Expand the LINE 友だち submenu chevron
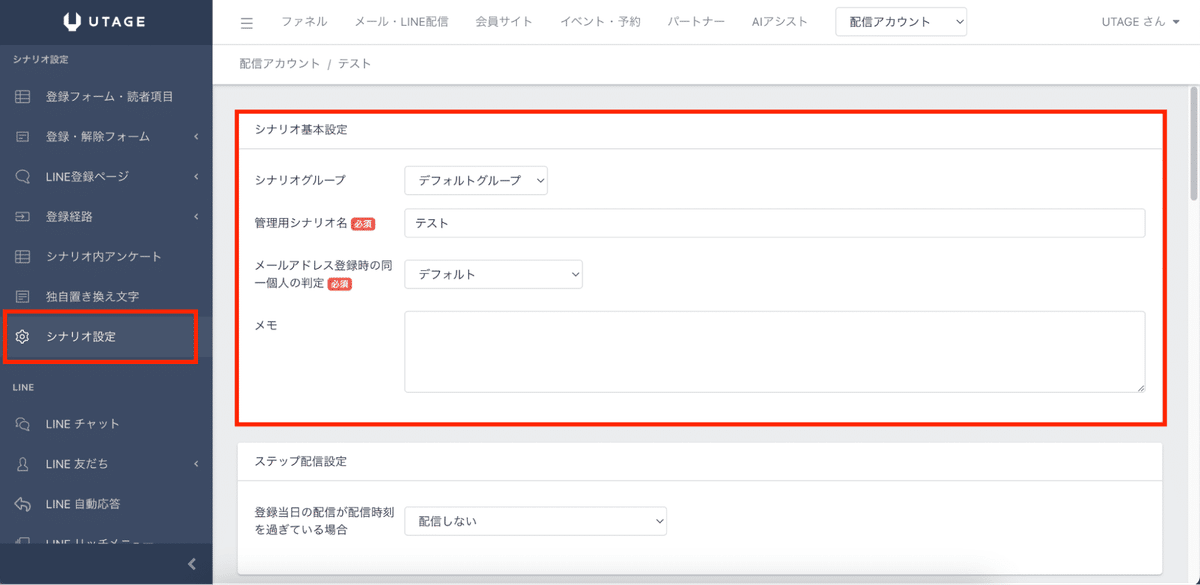The image size is (1200, 585). point(196,464)
